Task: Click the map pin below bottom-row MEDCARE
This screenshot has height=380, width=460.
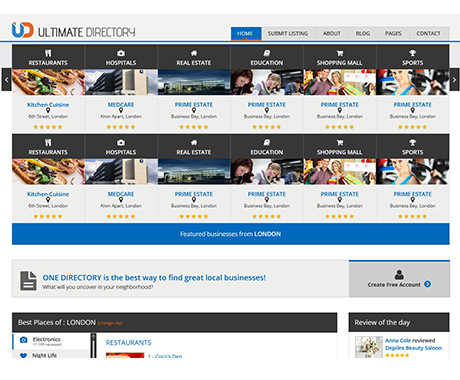Action: 121,200
